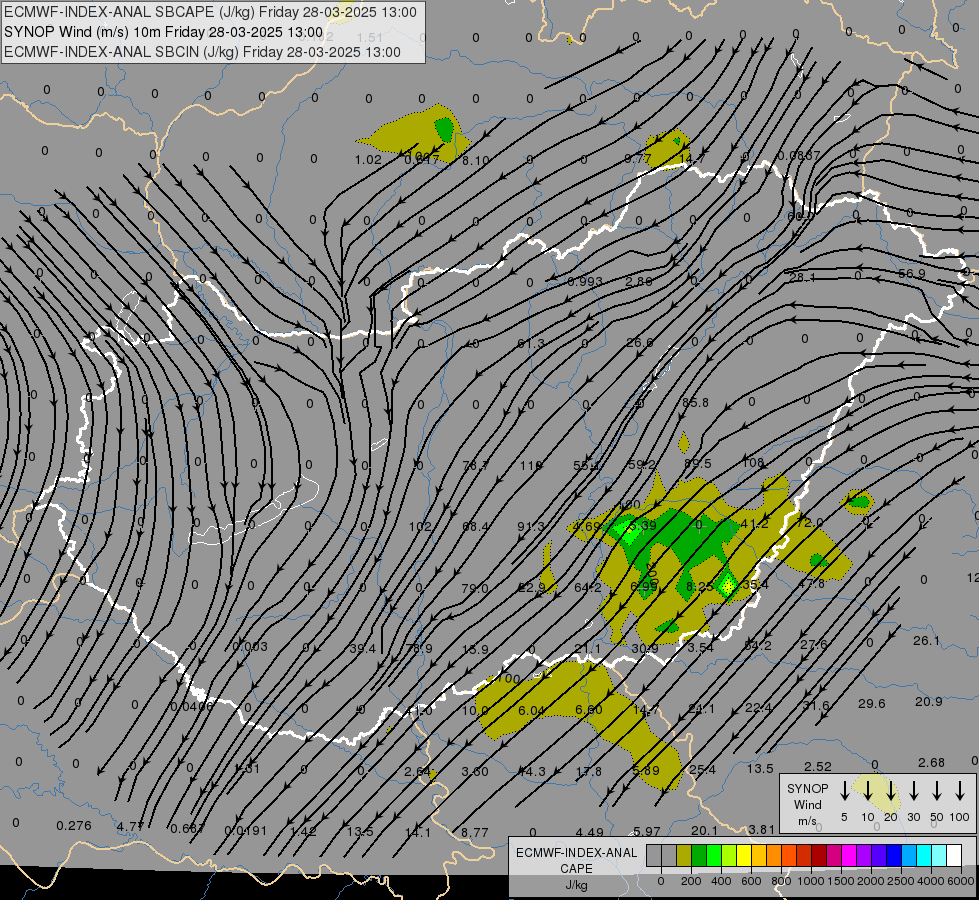The width and height of the screenshot is (979, 900).
Task: Click the 5 m/s wind arrow in legend
Action: 844,791
